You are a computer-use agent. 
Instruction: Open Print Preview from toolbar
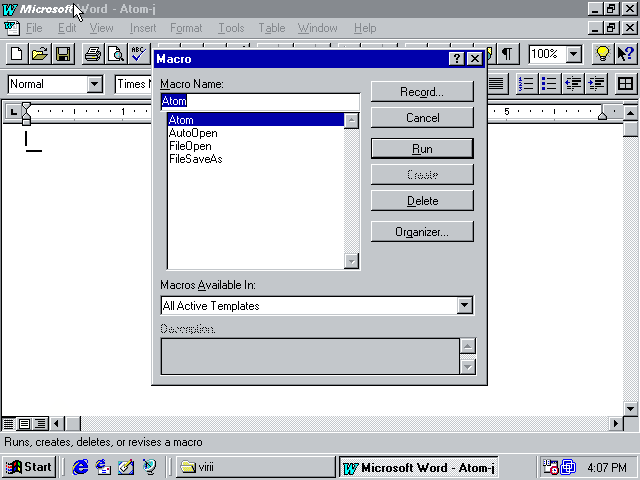click(116, 54)
